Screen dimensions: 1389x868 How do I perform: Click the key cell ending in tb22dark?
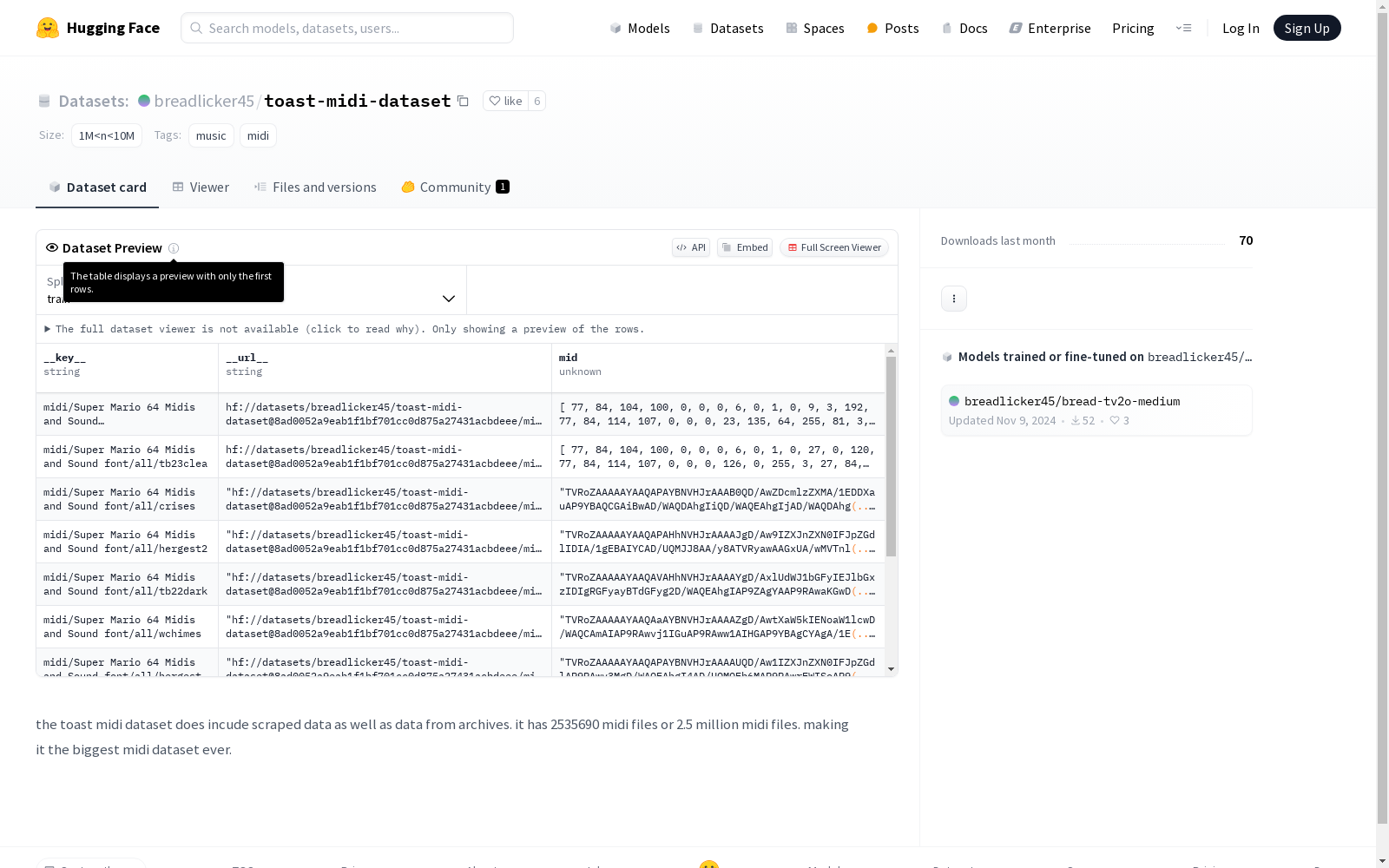click(x=127, y=584)
